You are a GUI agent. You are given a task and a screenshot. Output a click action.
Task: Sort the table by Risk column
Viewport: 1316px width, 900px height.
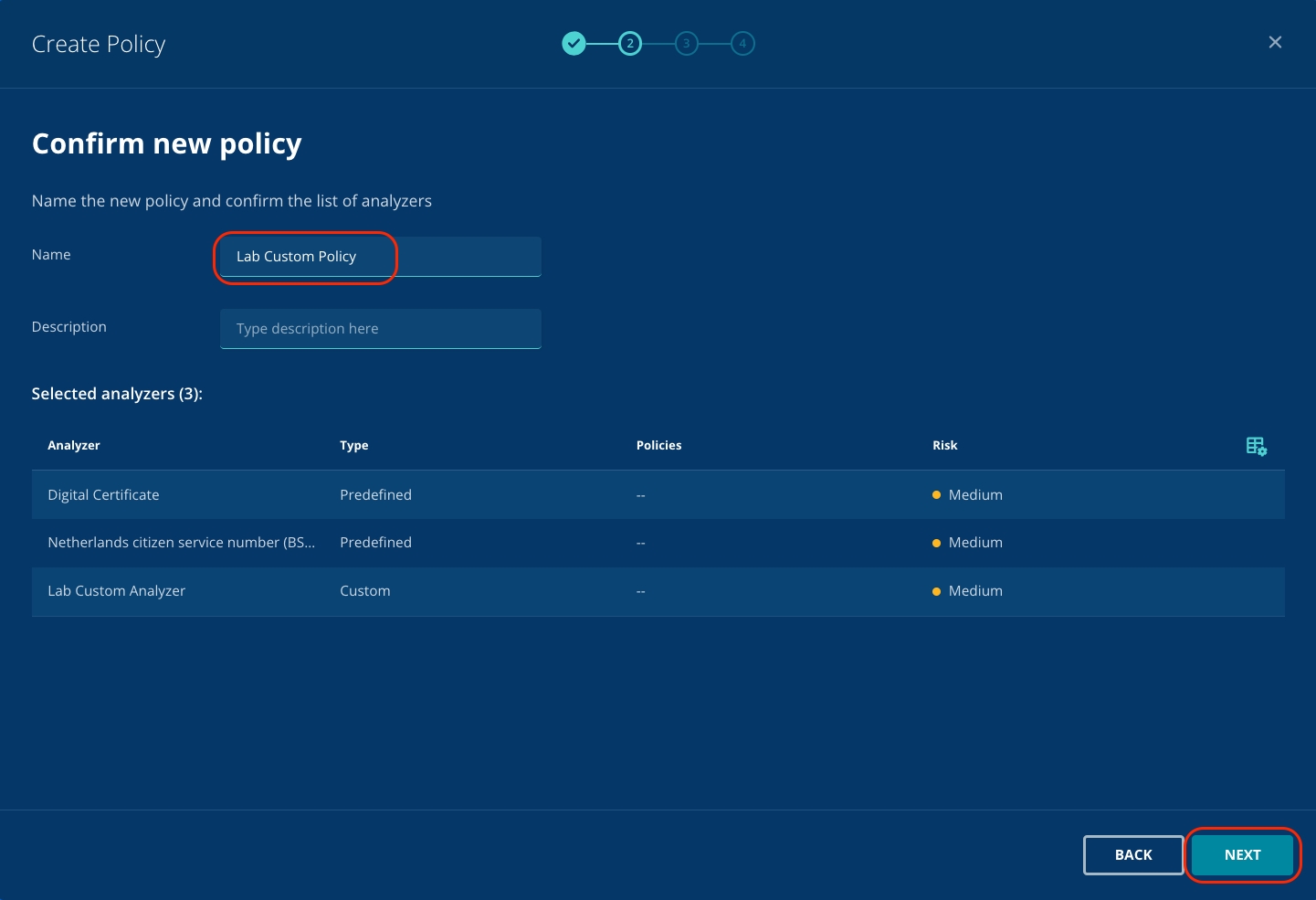pos(944,446)
